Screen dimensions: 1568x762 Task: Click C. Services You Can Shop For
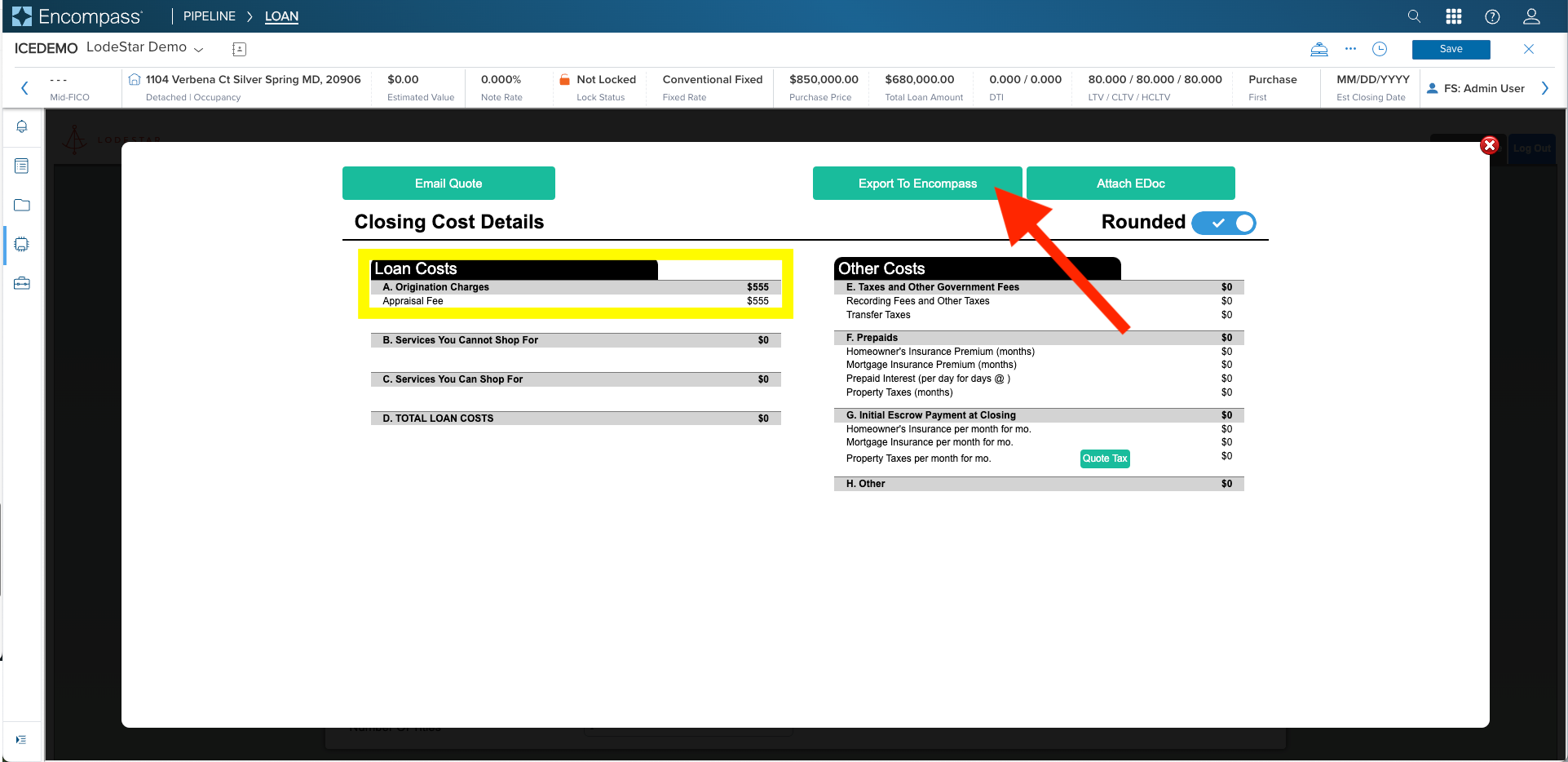576,379
